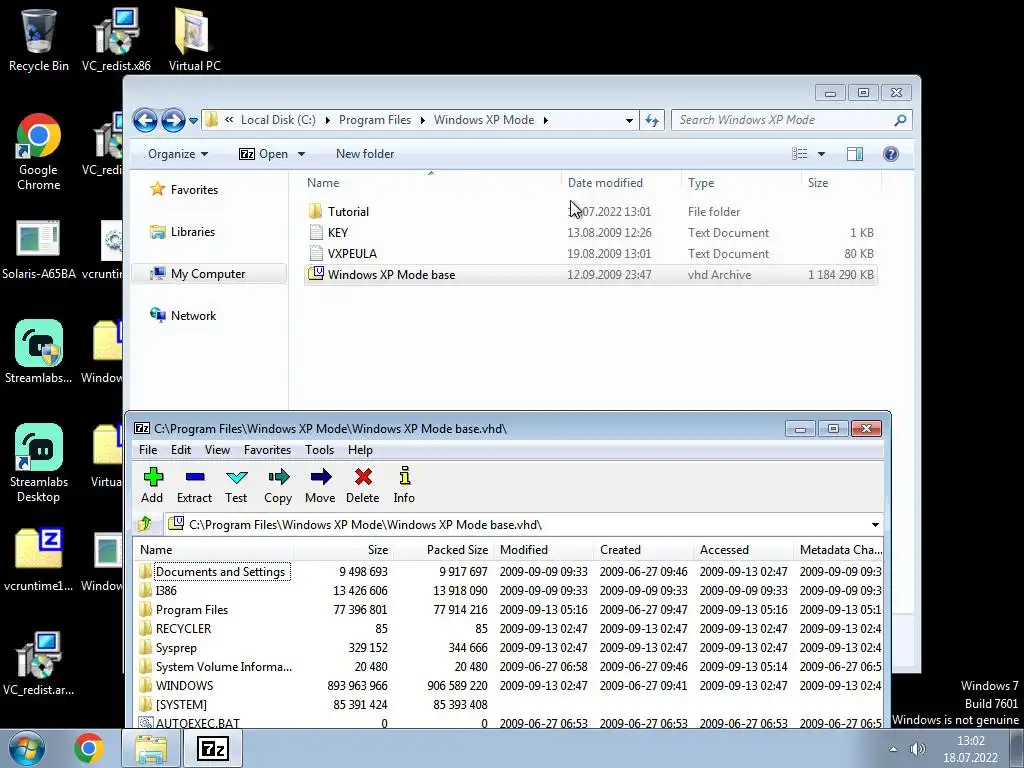The image size is (1024, 768).
Task: Select Favorites in Explorer navigation pane
Action: pyautogui.click(x=184, y=189)
